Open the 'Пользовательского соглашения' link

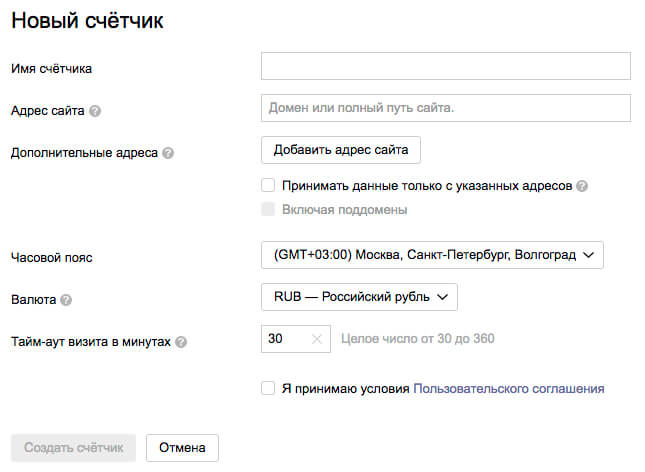[x=508, y=389]
